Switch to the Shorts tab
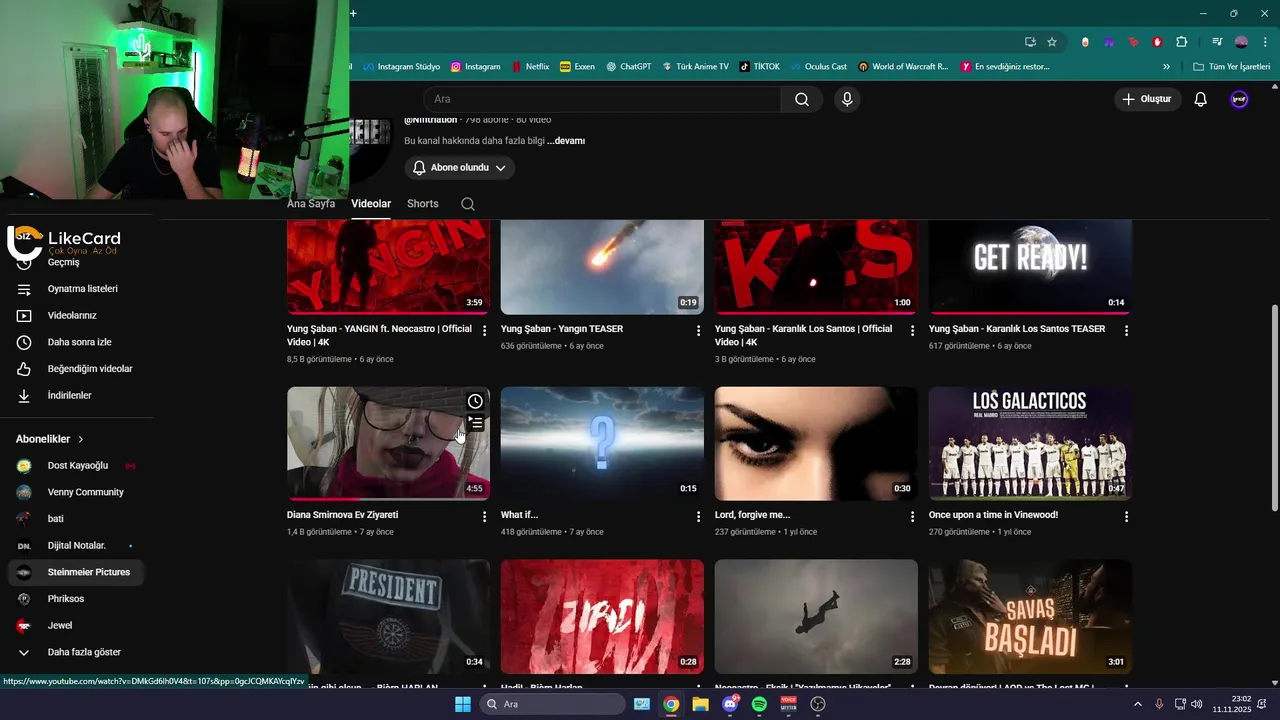This screenshot has height=720, width=1280. click(423, 204)
